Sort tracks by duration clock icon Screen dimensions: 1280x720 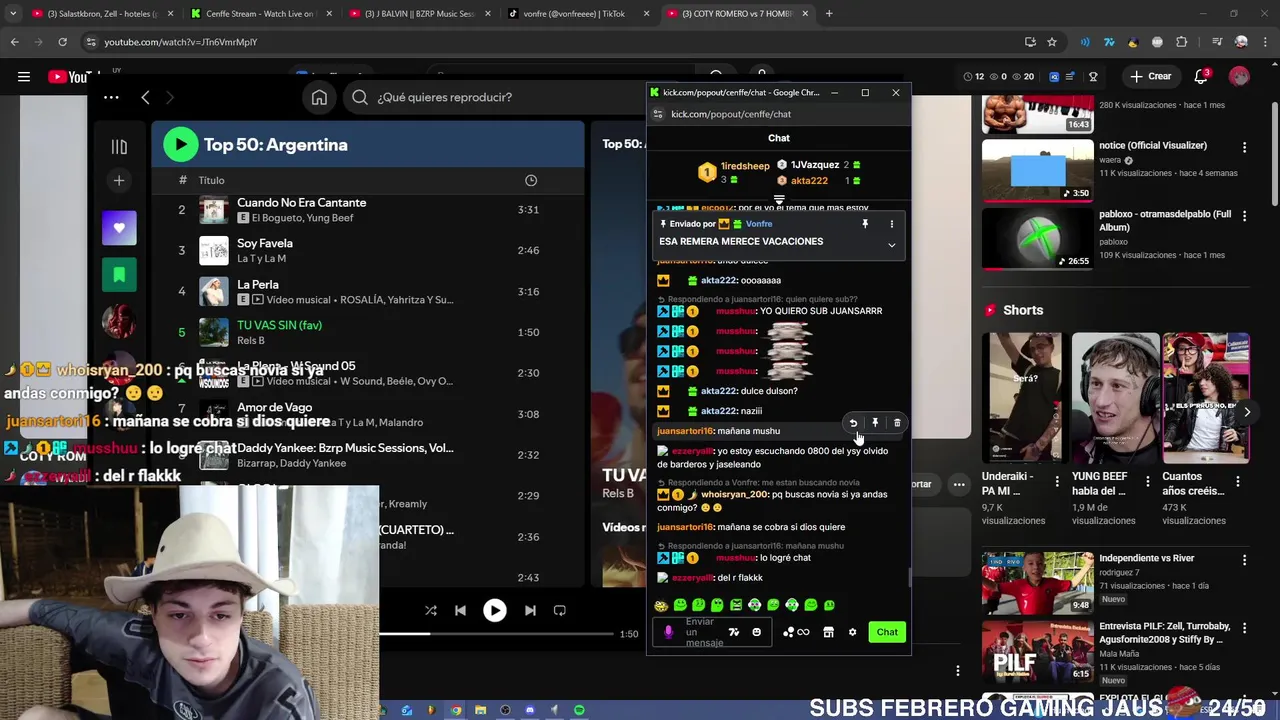pos(531,180)
